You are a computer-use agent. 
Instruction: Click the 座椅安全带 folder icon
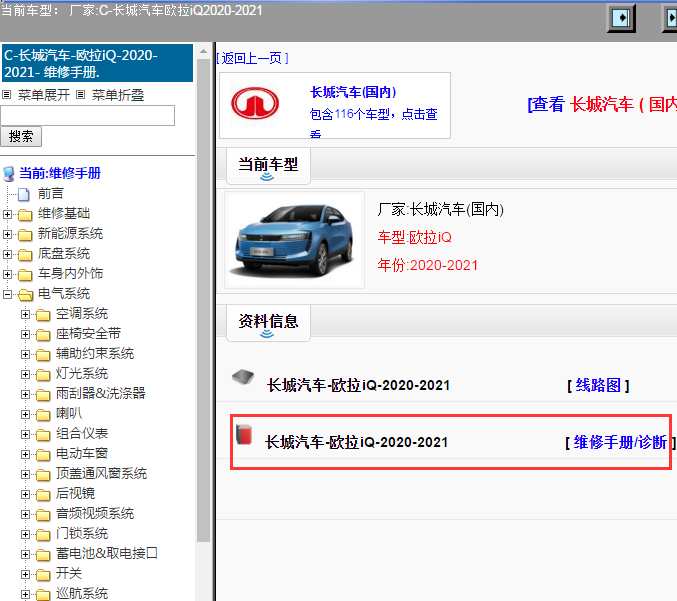(43, 334)
